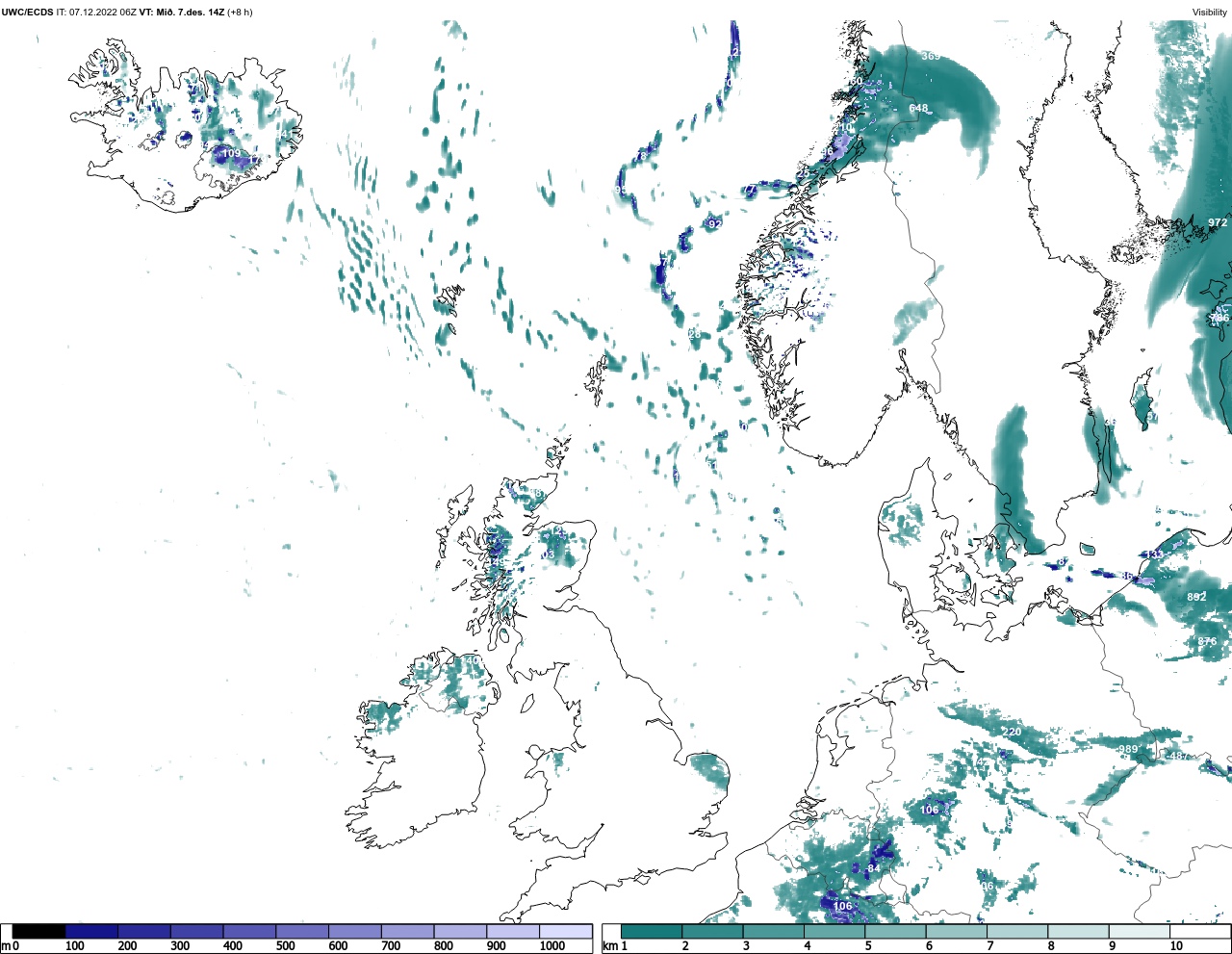Click the 9–10 km near-white legend swatch
The width and height of the screenshot is (1232, 954).
pyautogui.click(x=1139, y=931)
